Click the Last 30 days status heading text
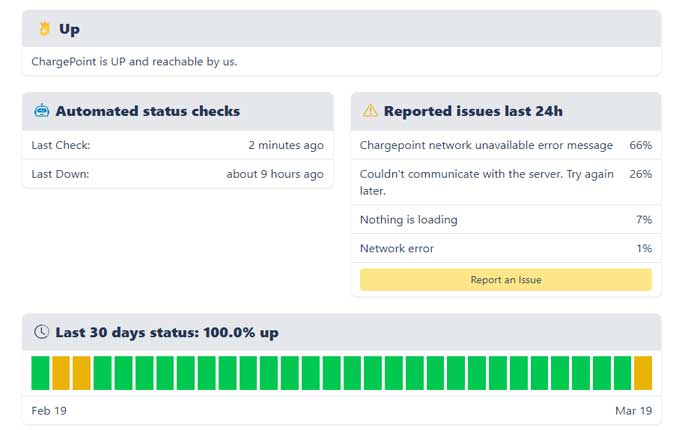700x430 pixels. point(166,332)
